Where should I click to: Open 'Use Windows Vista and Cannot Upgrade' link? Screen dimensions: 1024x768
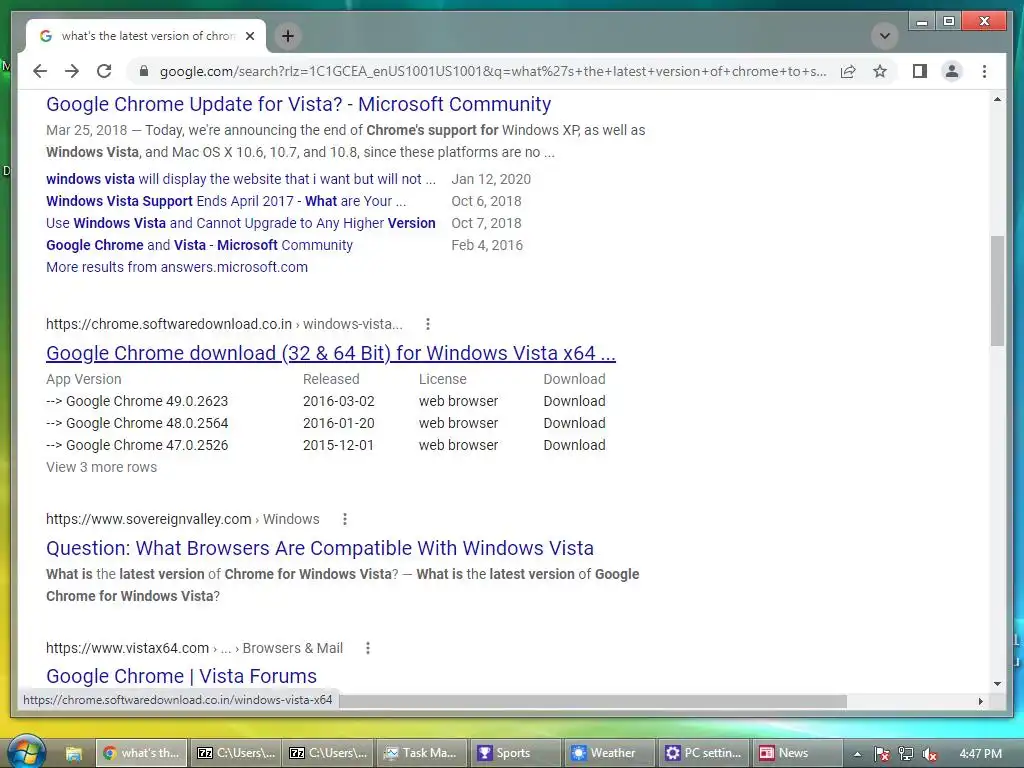240,223
